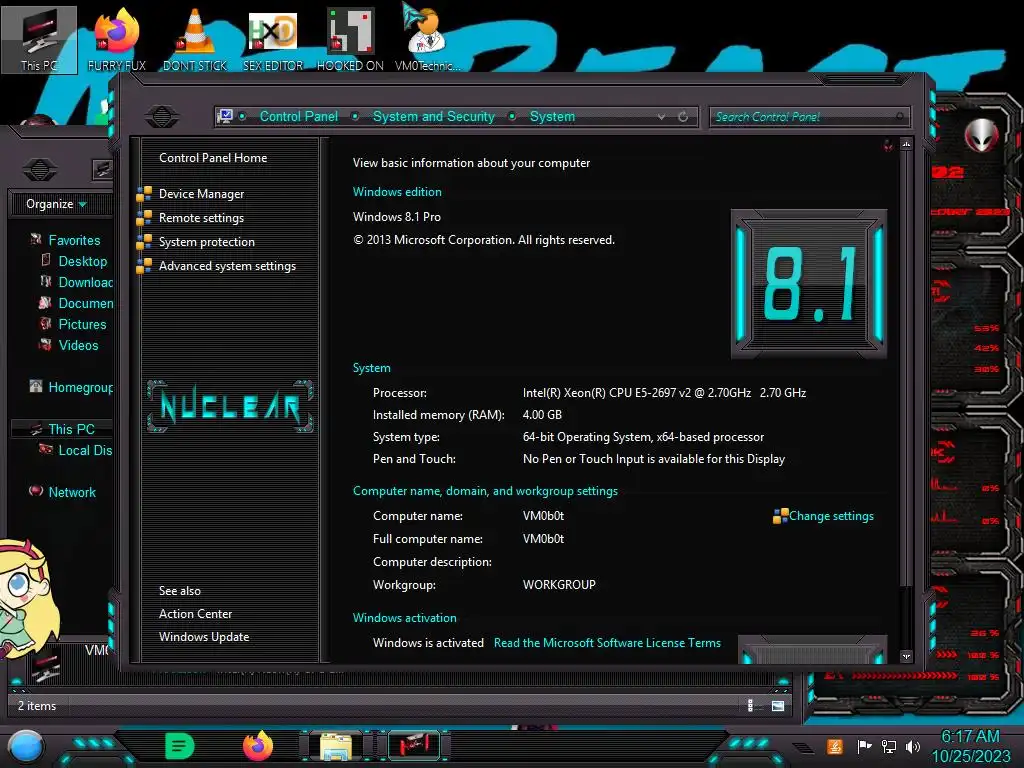
Task: Click the shield icon next to System protection
Action: (144, 242)
